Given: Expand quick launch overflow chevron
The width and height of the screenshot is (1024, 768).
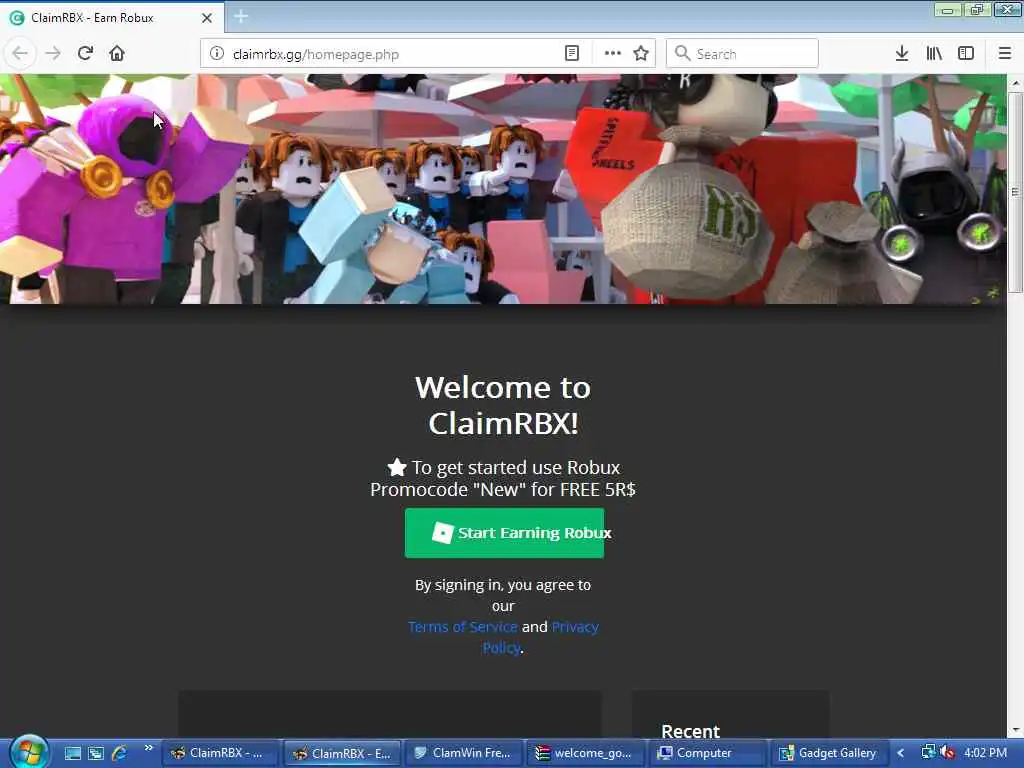Looking at the screenshot, I should tap(148, 748).
